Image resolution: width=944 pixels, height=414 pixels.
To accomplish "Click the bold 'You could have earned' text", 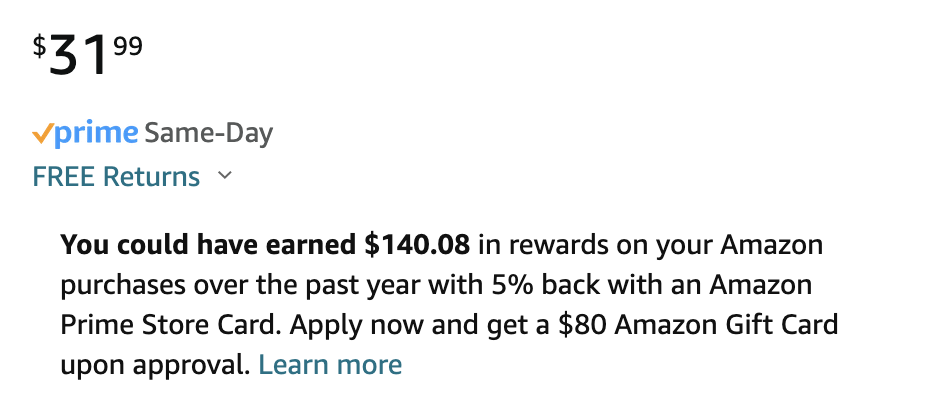I will click(208, 244).
